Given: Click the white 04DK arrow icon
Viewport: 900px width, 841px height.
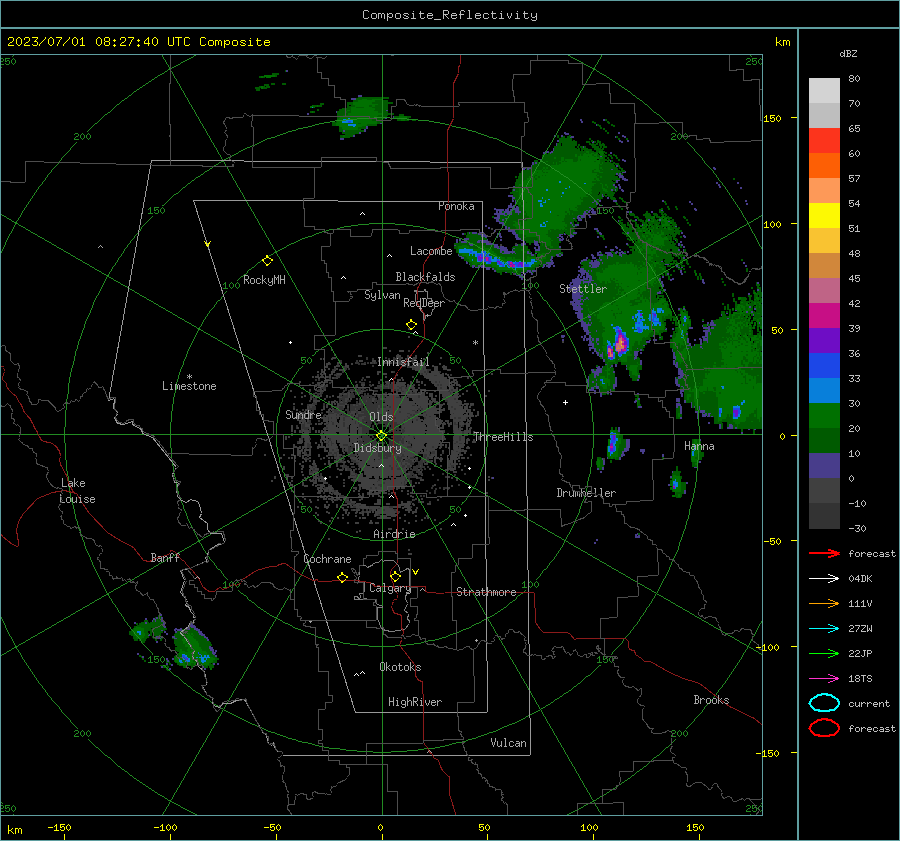Looking at the screenshot, I should (x=824, y=578).
